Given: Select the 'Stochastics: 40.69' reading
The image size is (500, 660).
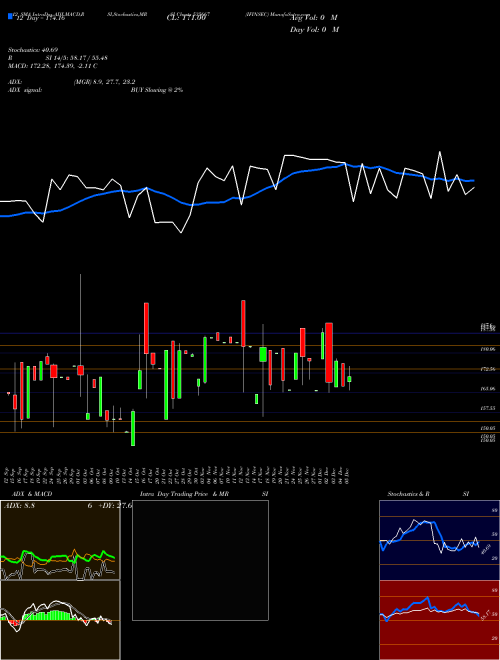Looking at the screenshot, I should (33, 50).
